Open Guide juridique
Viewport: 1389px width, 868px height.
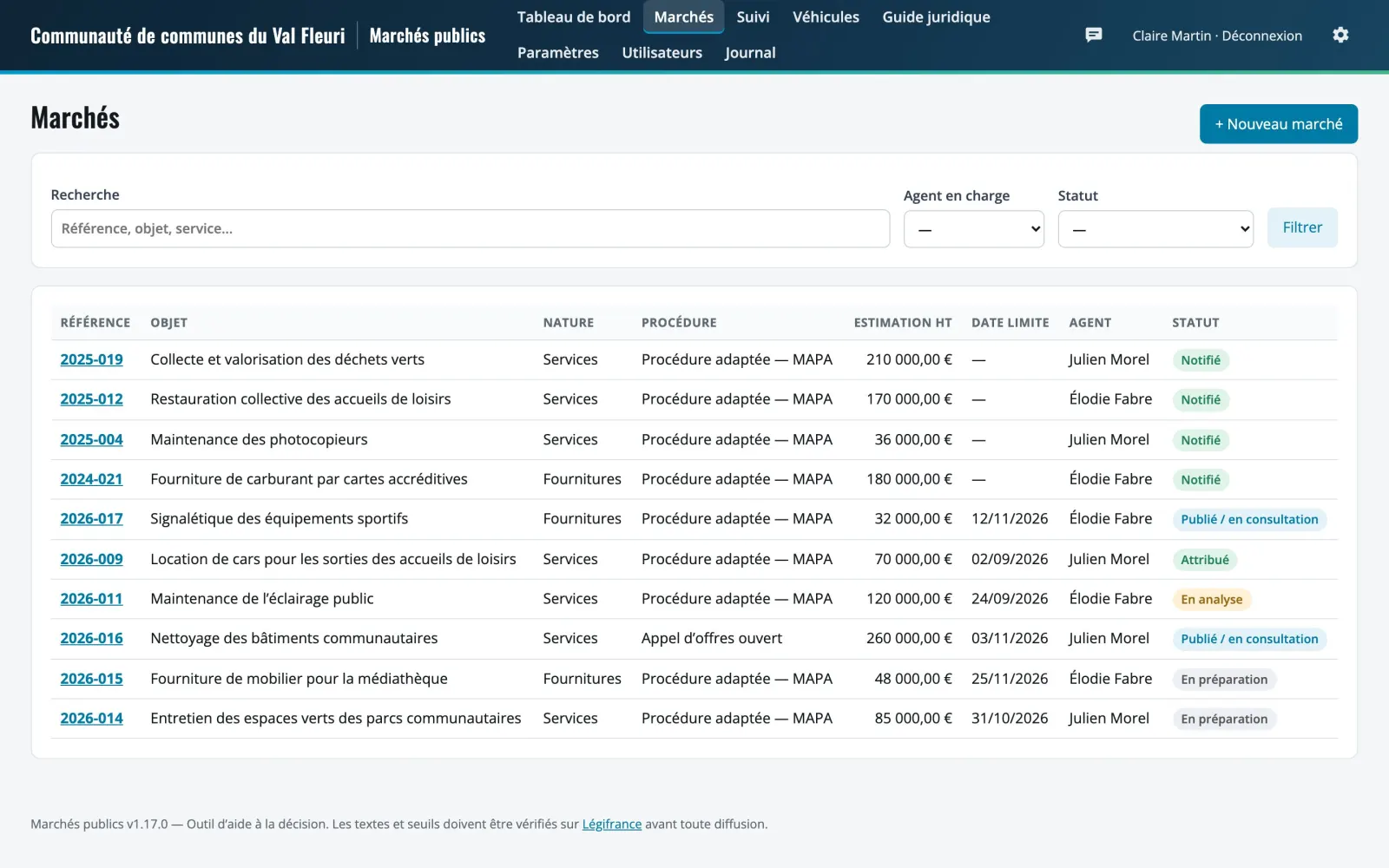pyautogui.click(x=936, y=17)
